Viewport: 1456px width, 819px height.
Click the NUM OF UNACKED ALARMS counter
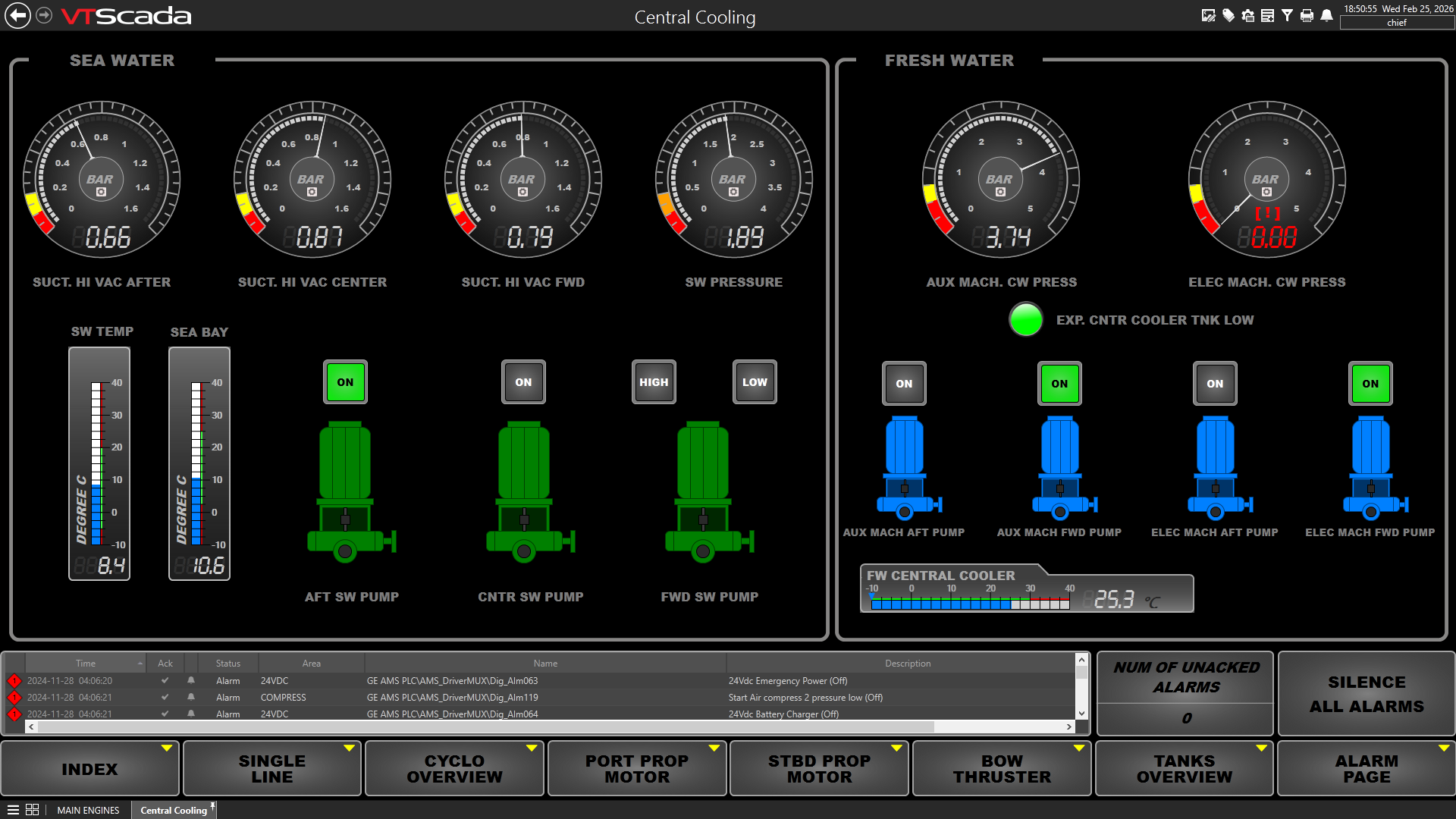tap(1185, 694)
